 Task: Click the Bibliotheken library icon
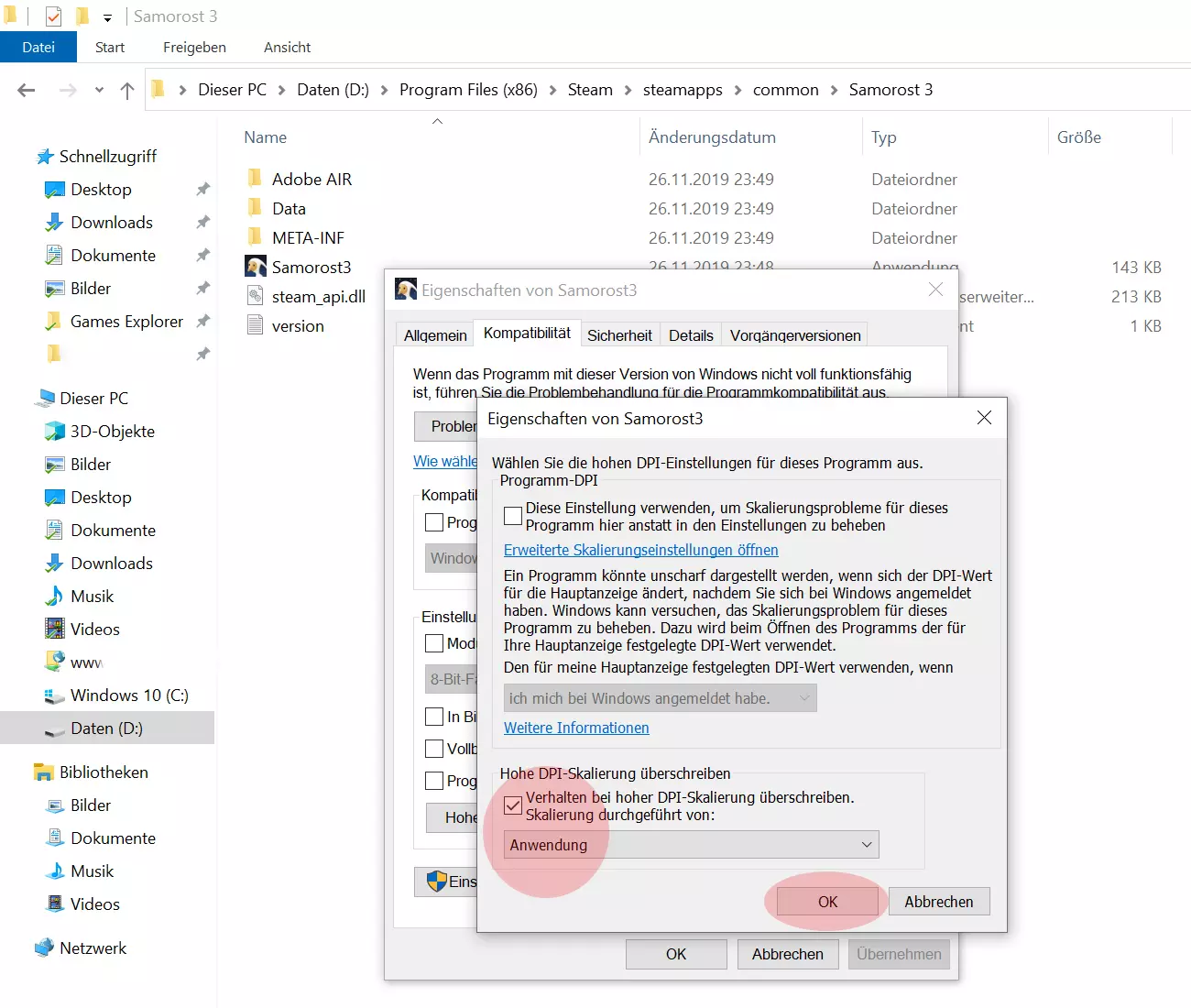tap(44, 772)
